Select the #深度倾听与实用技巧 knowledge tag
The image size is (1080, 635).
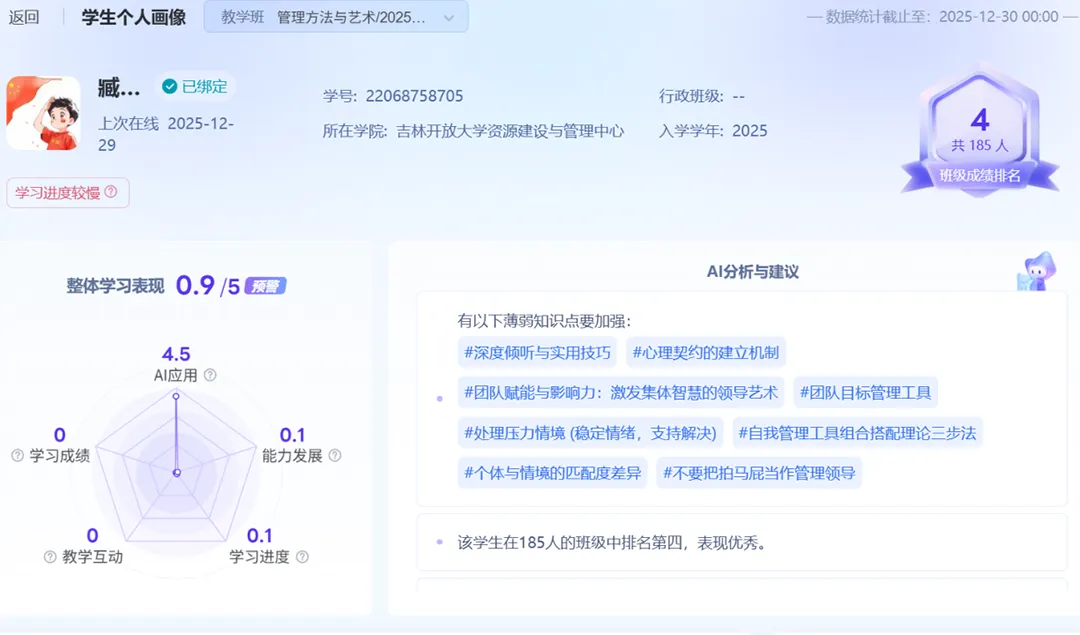coord(537,352)
